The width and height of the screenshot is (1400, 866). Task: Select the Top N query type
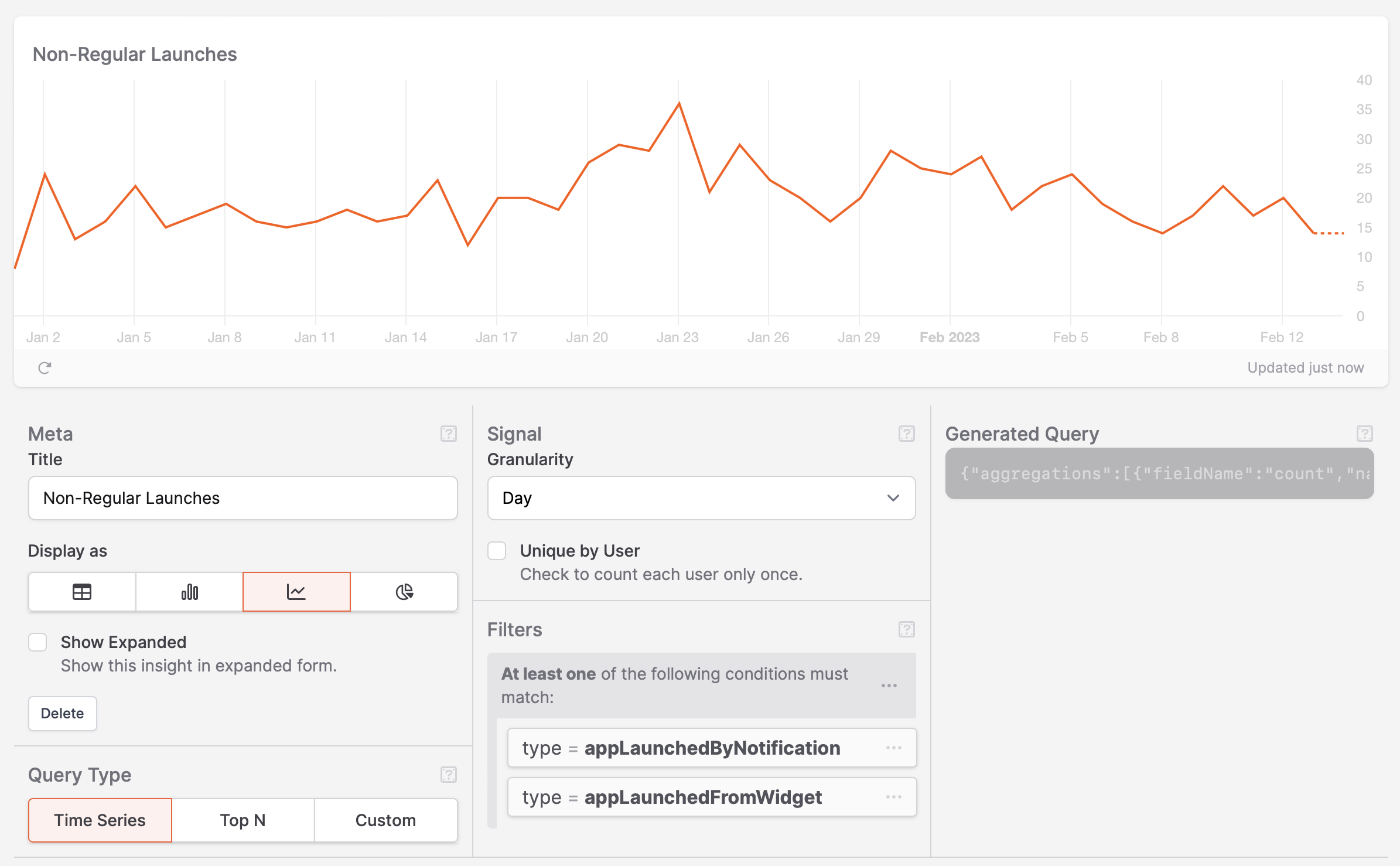click(x=243, y=820)
